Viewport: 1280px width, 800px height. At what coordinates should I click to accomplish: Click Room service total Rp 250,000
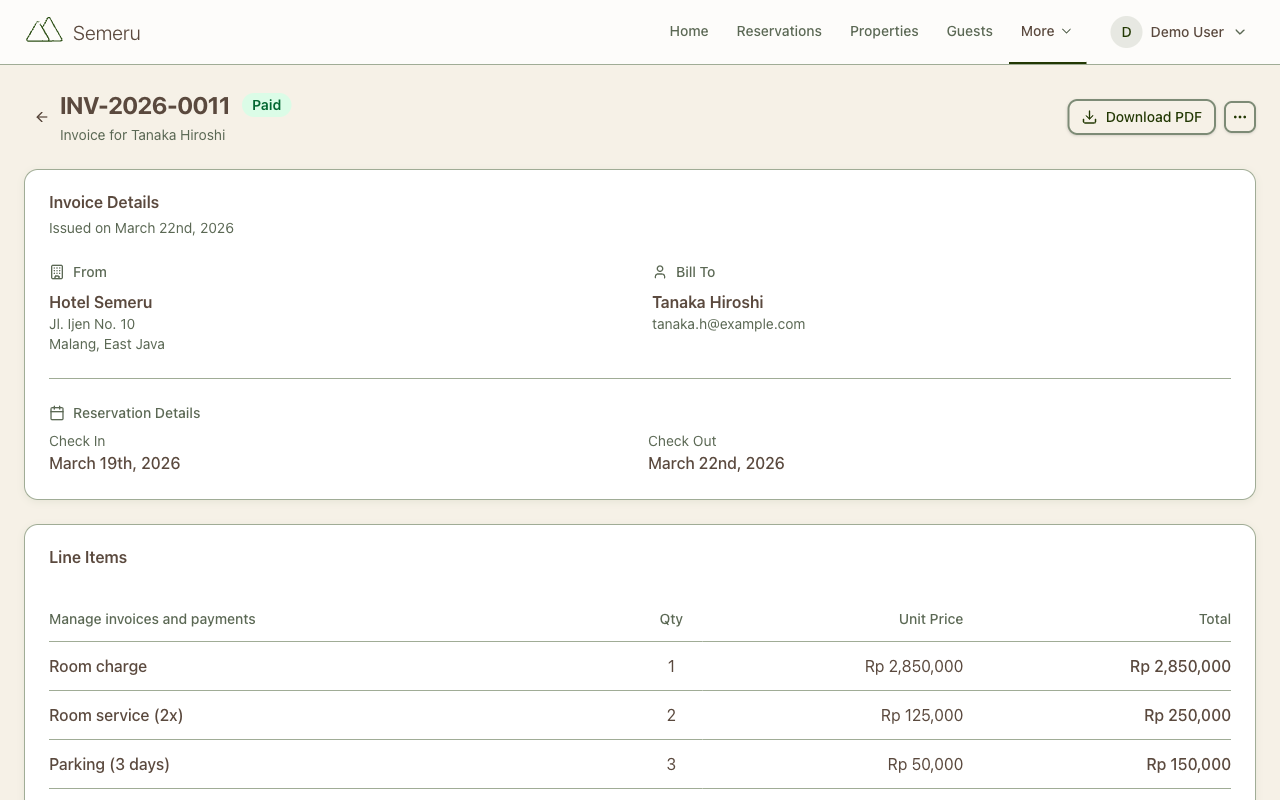[x=1188, y=715]
